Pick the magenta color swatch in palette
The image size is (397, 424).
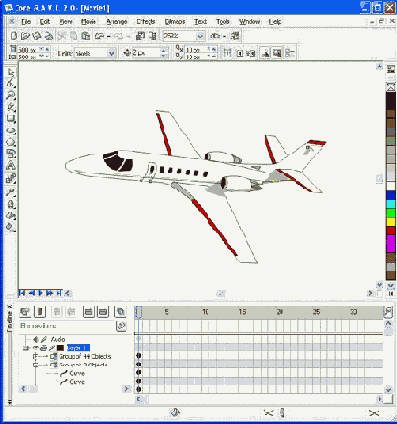(x=391, y=243)
